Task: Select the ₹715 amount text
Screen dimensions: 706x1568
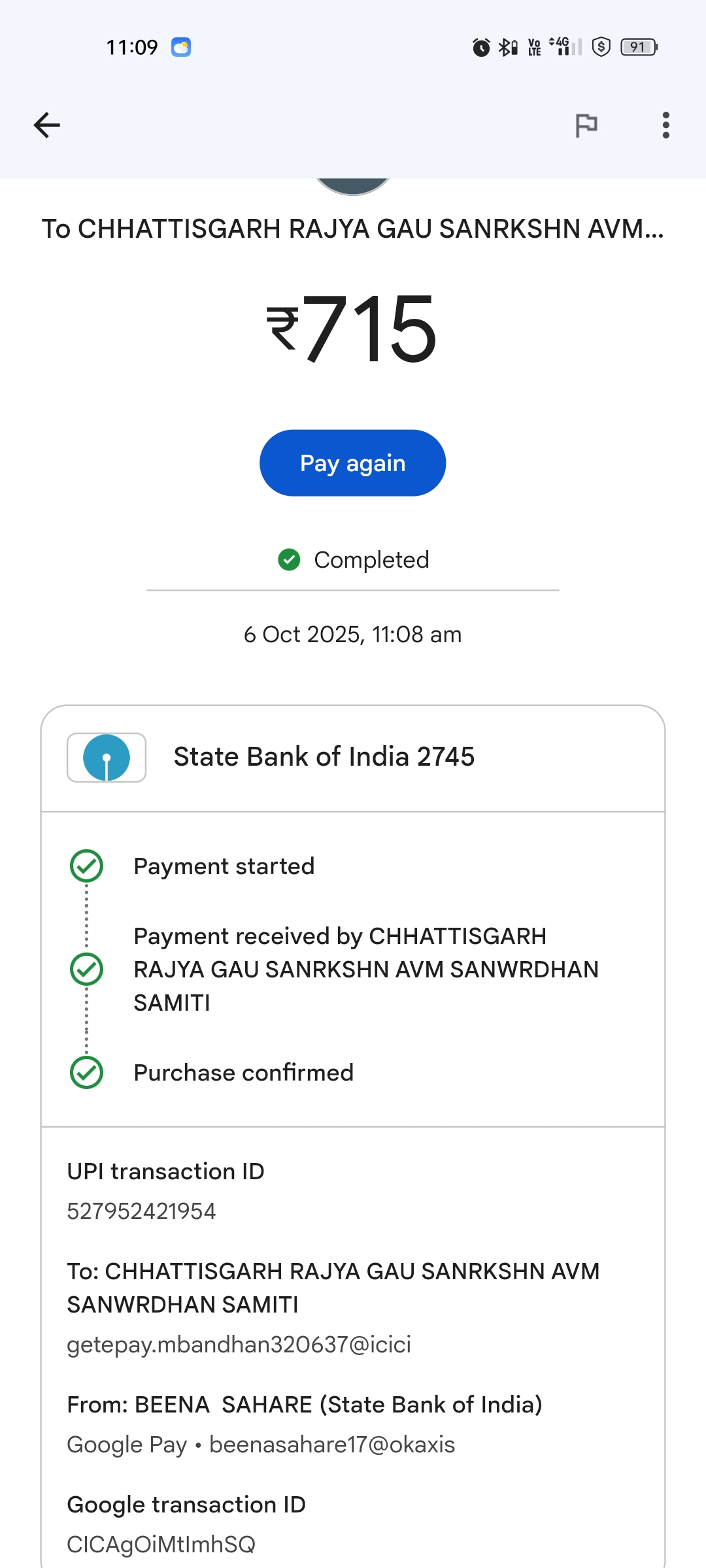Action: point(352,328)
